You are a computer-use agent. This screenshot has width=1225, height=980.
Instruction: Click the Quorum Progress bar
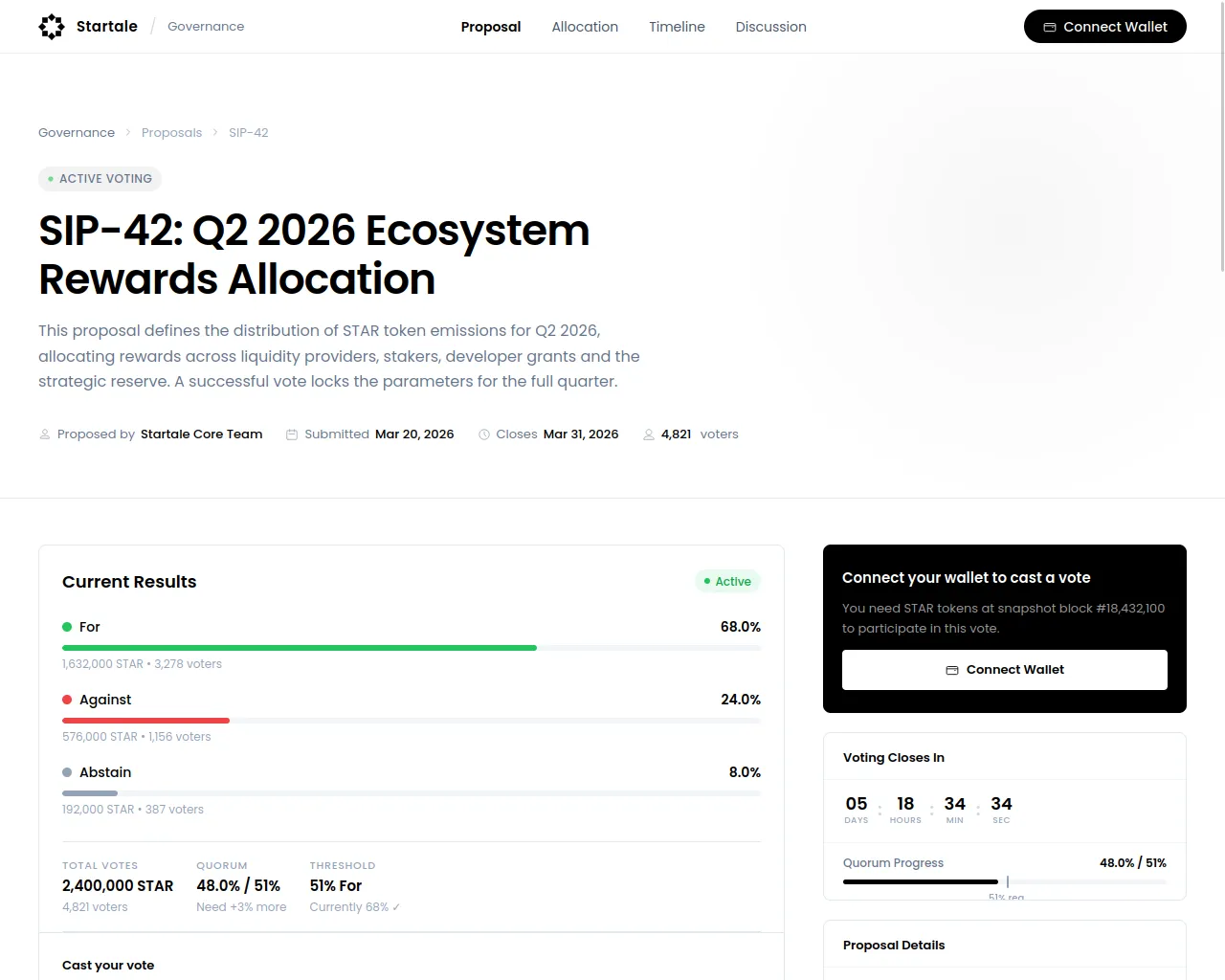click(x=1004, y=881)
